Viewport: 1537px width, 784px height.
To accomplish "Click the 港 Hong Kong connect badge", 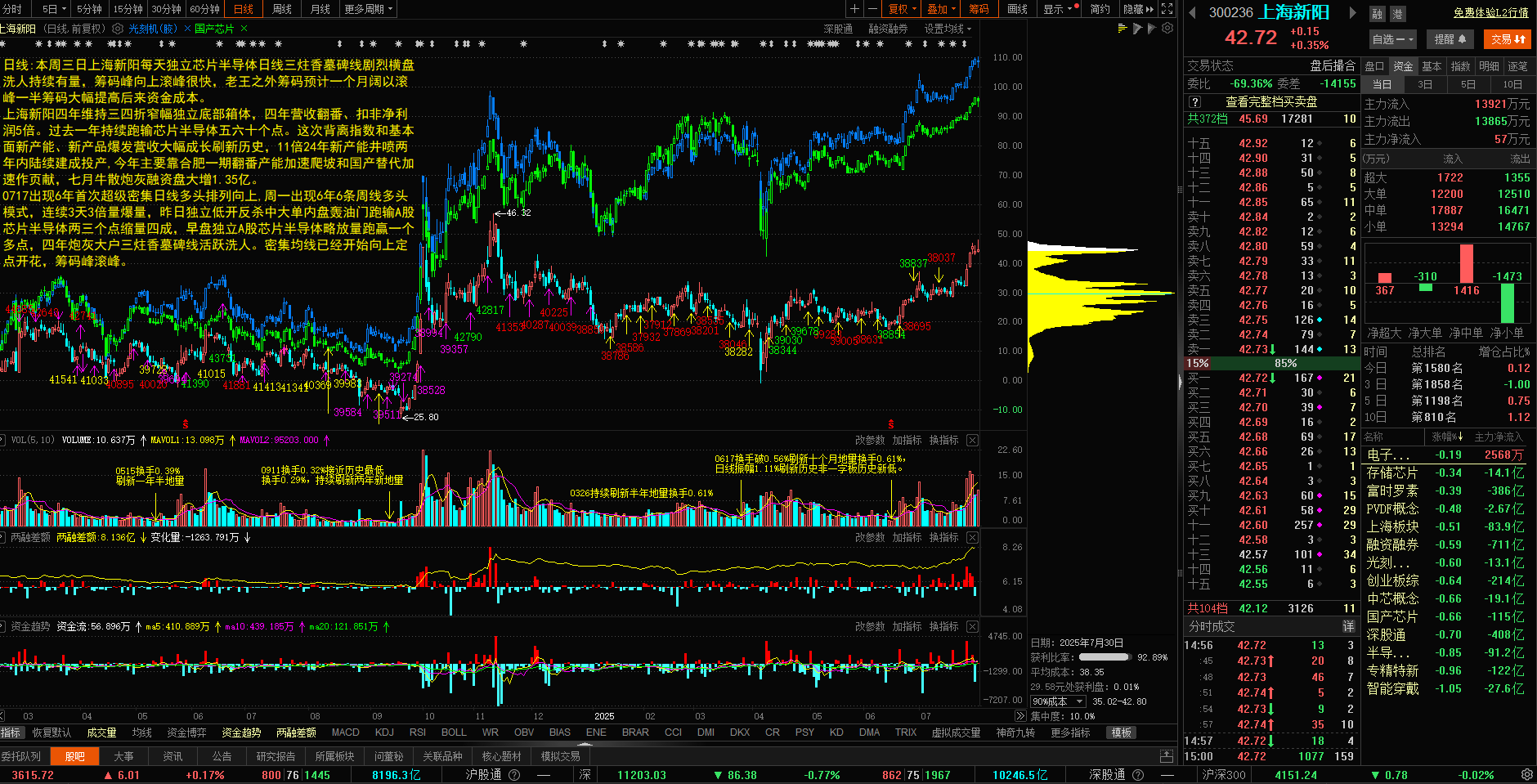I will click(1396, 14).
